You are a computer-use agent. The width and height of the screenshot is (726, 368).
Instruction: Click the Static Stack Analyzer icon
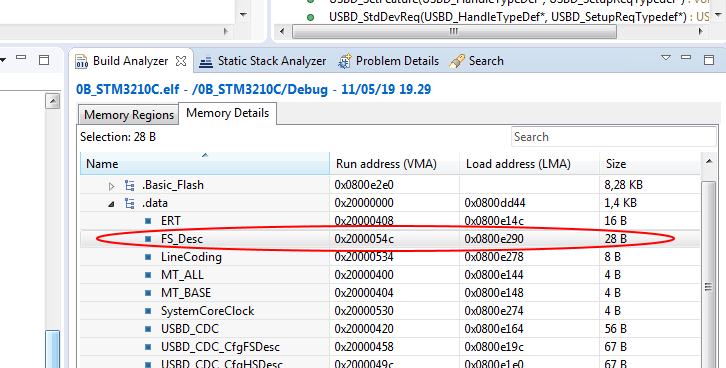206,62
